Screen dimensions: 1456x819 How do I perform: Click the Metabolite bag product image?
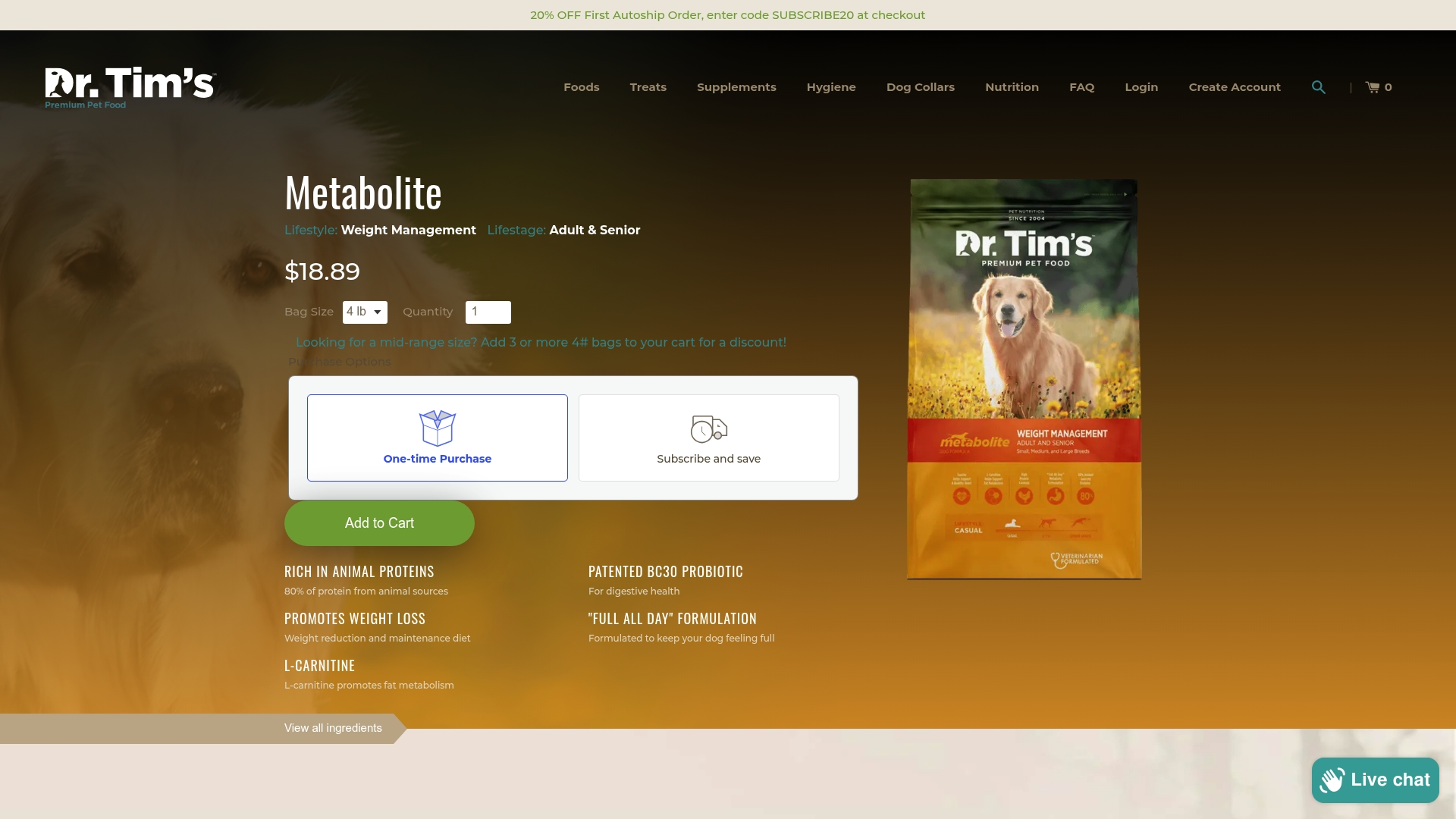click(1025, 379)
